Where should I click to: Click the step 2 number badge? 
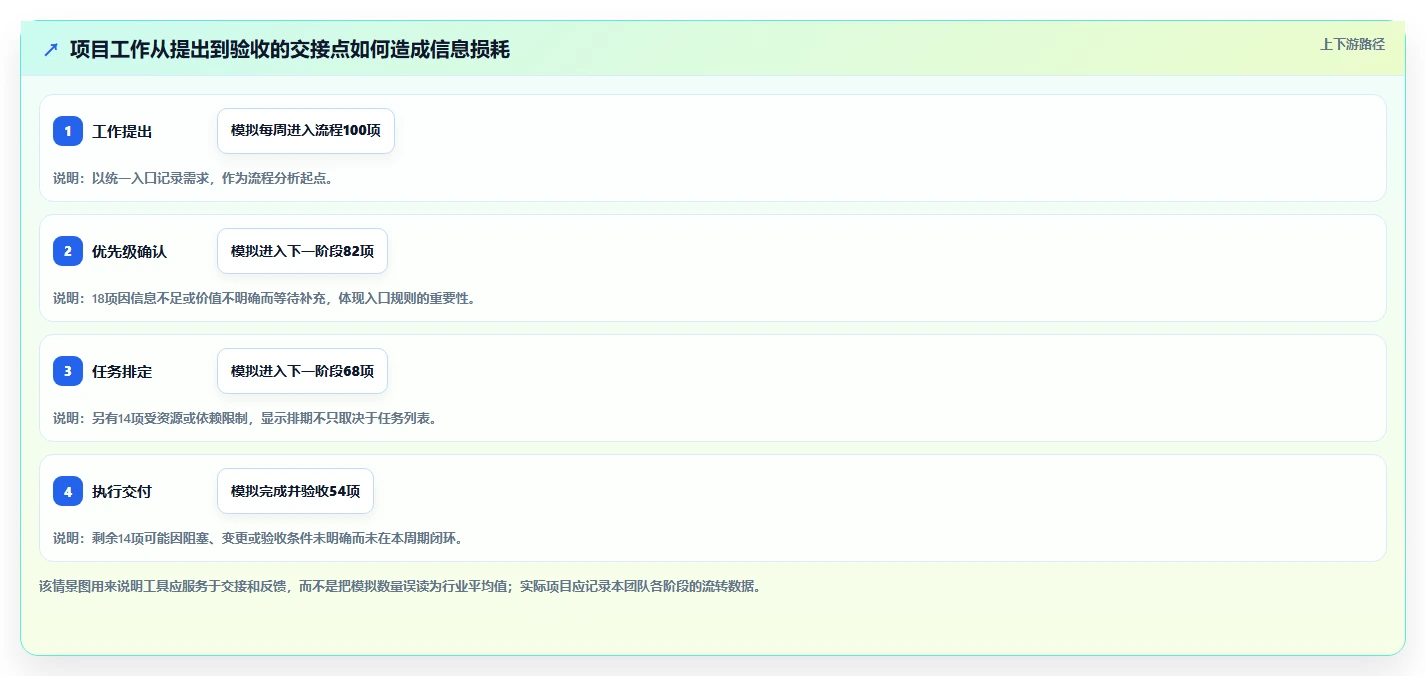click(x=68, y=251)
